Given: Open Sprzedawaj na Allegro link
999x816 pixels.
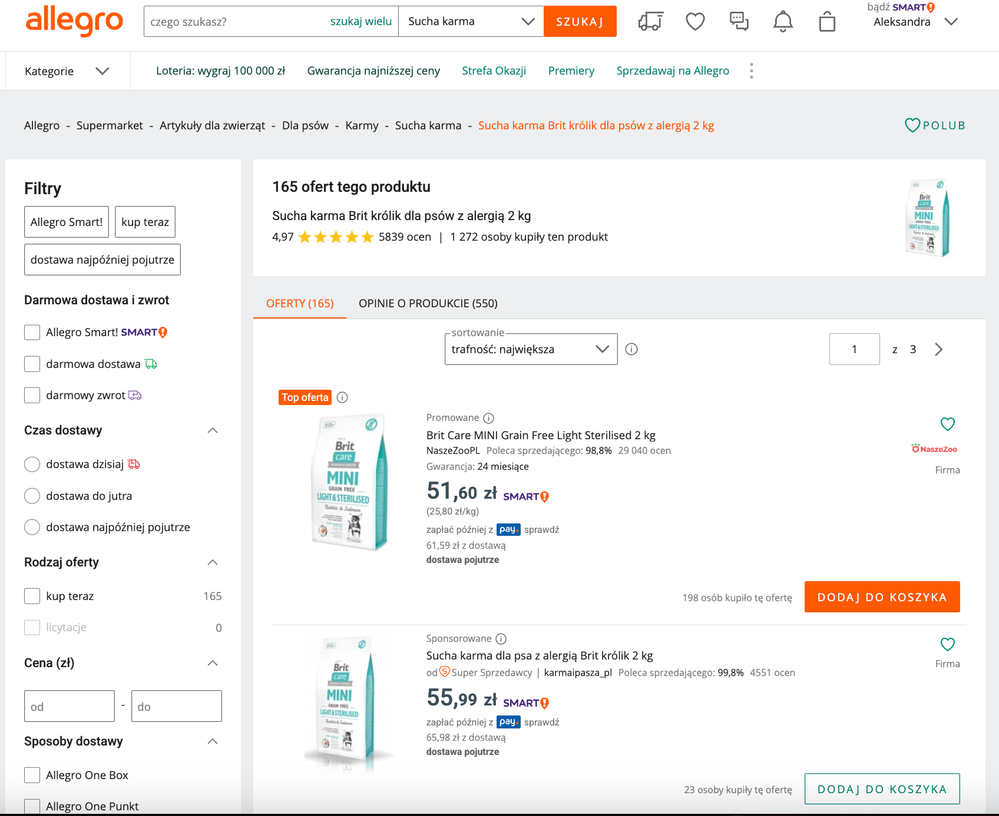Looking at the screenshot, I should click(x=672, y=71).
